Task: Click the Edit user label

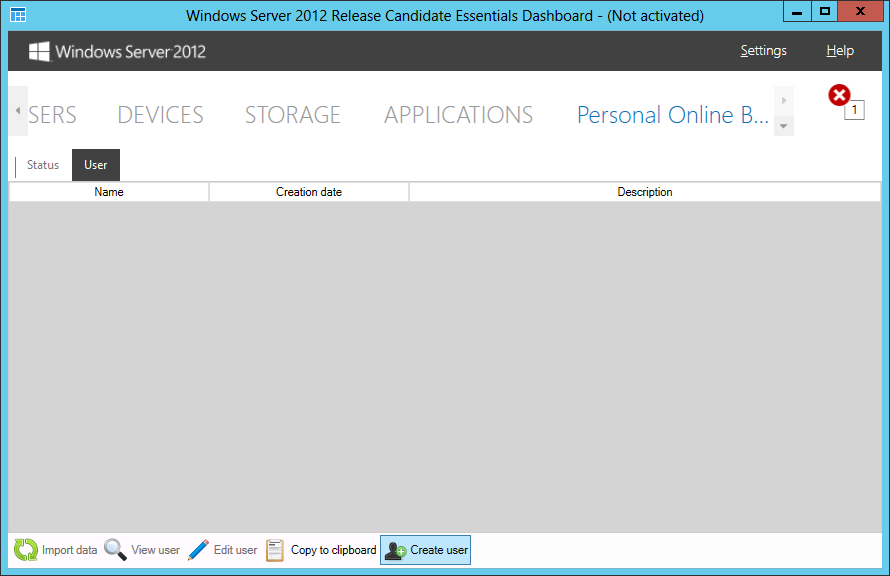Action: tap(236, 550)
